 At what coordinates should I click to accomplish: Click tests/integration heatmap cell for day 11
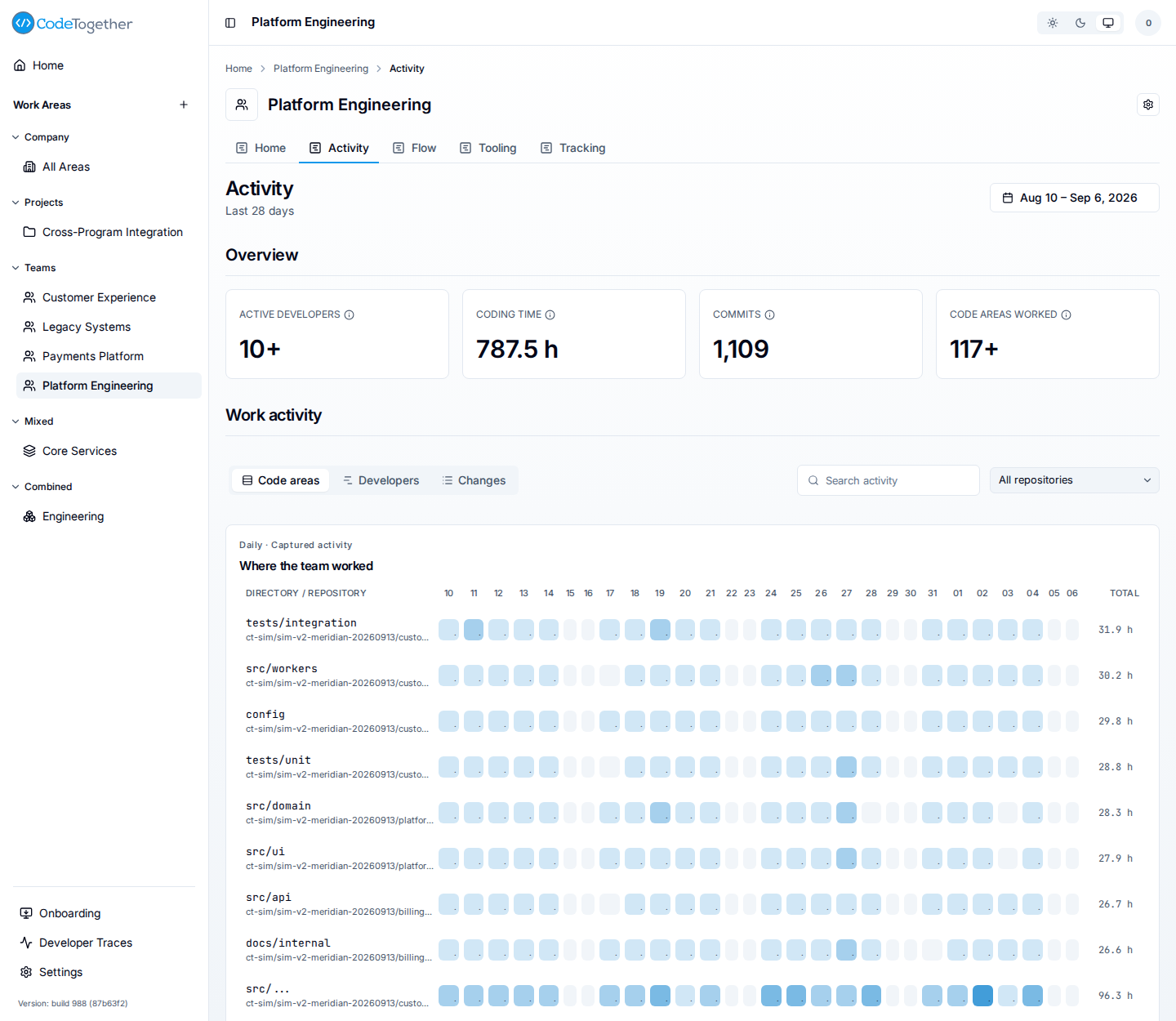click(474, 630)
